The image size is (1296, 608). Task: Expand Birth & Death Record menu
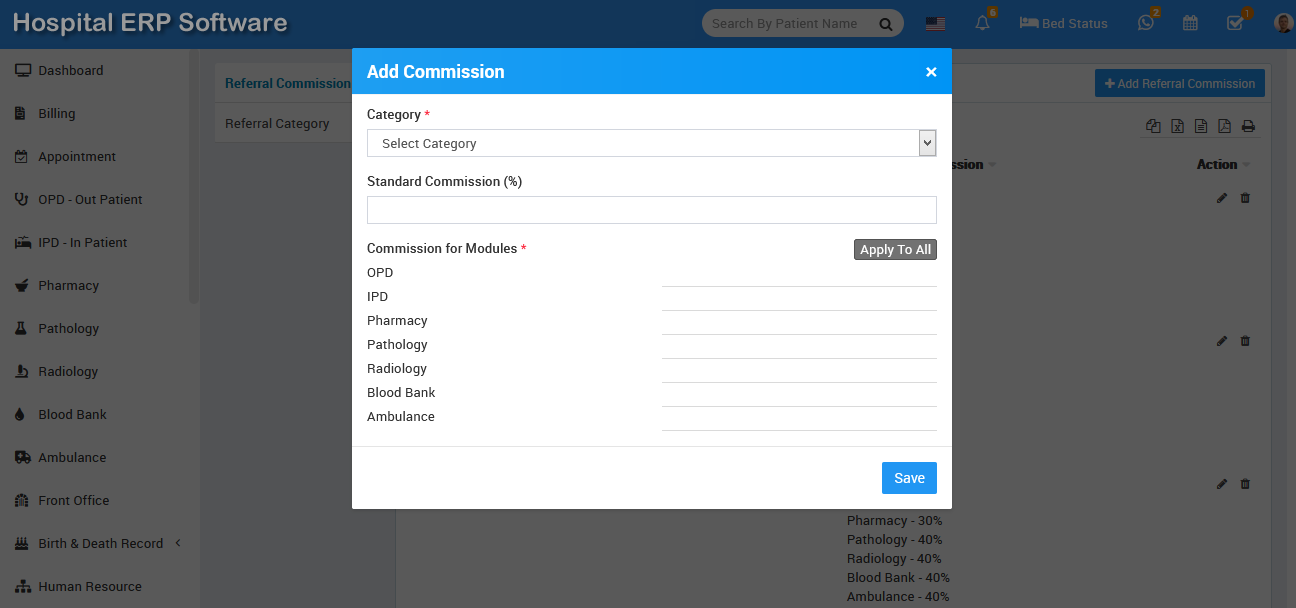(x=100, y=543)
